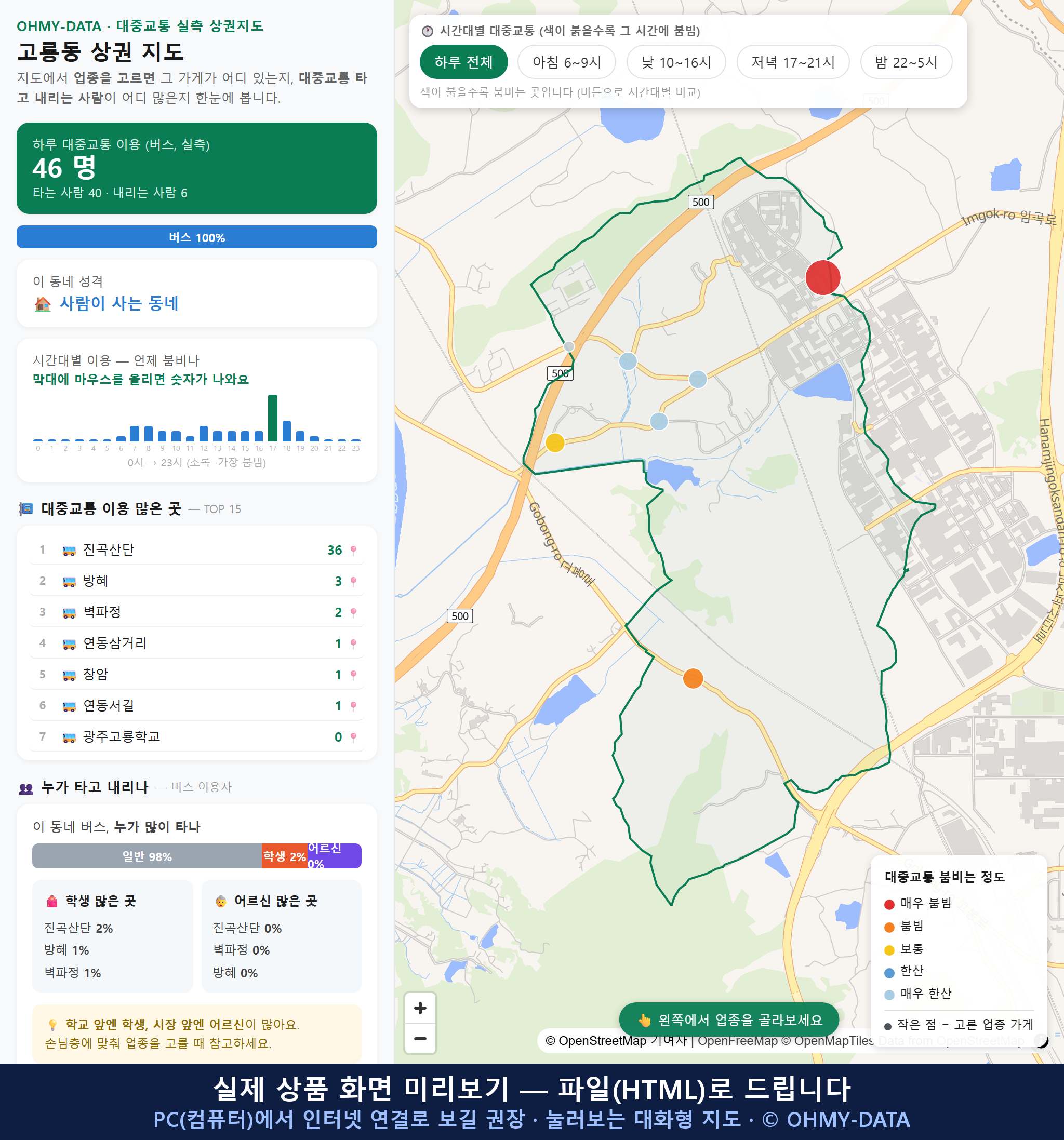
Task: Click the 버스 100% blue bar
Action: [x=197, y=237]
